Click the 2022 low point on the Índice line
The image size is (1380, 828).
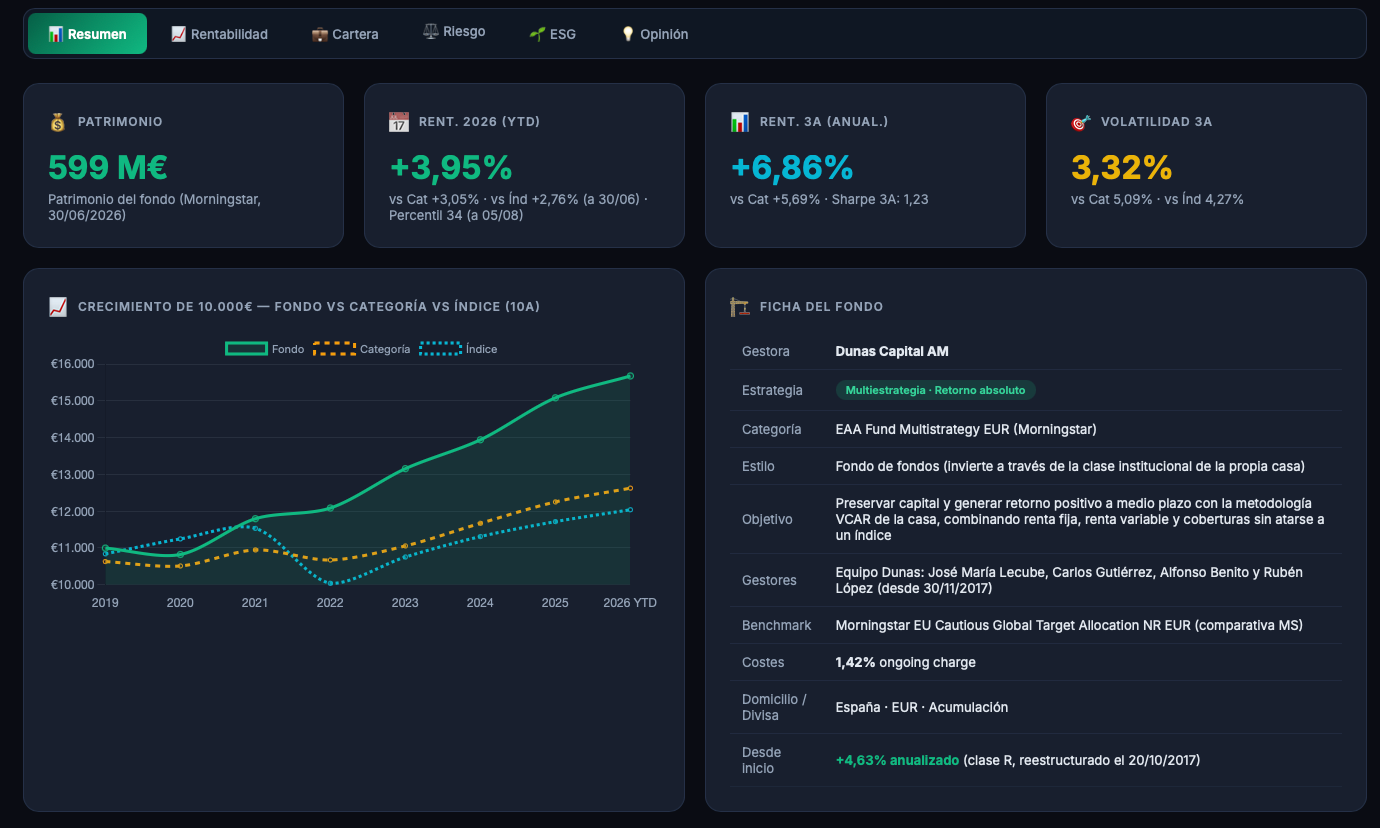point(330,583)
